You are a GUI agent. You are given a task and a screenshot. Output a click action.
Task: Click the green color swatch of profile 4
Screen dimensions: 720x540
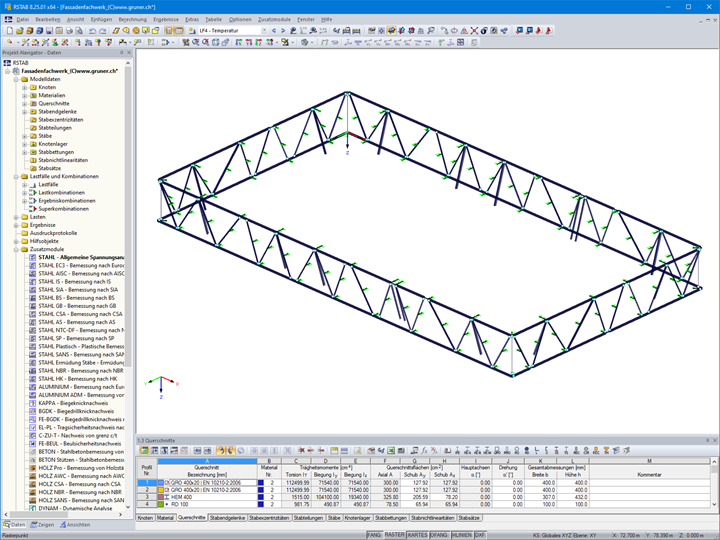point(161,504)
